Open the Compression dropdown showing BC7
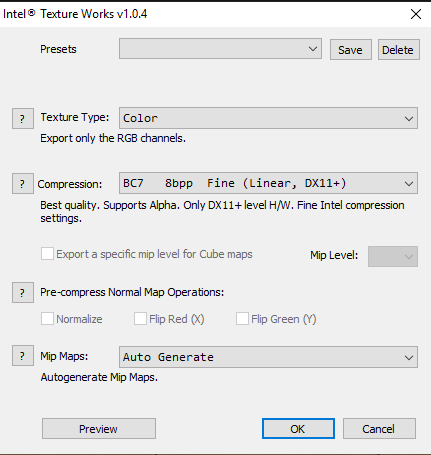 (268, 183)
